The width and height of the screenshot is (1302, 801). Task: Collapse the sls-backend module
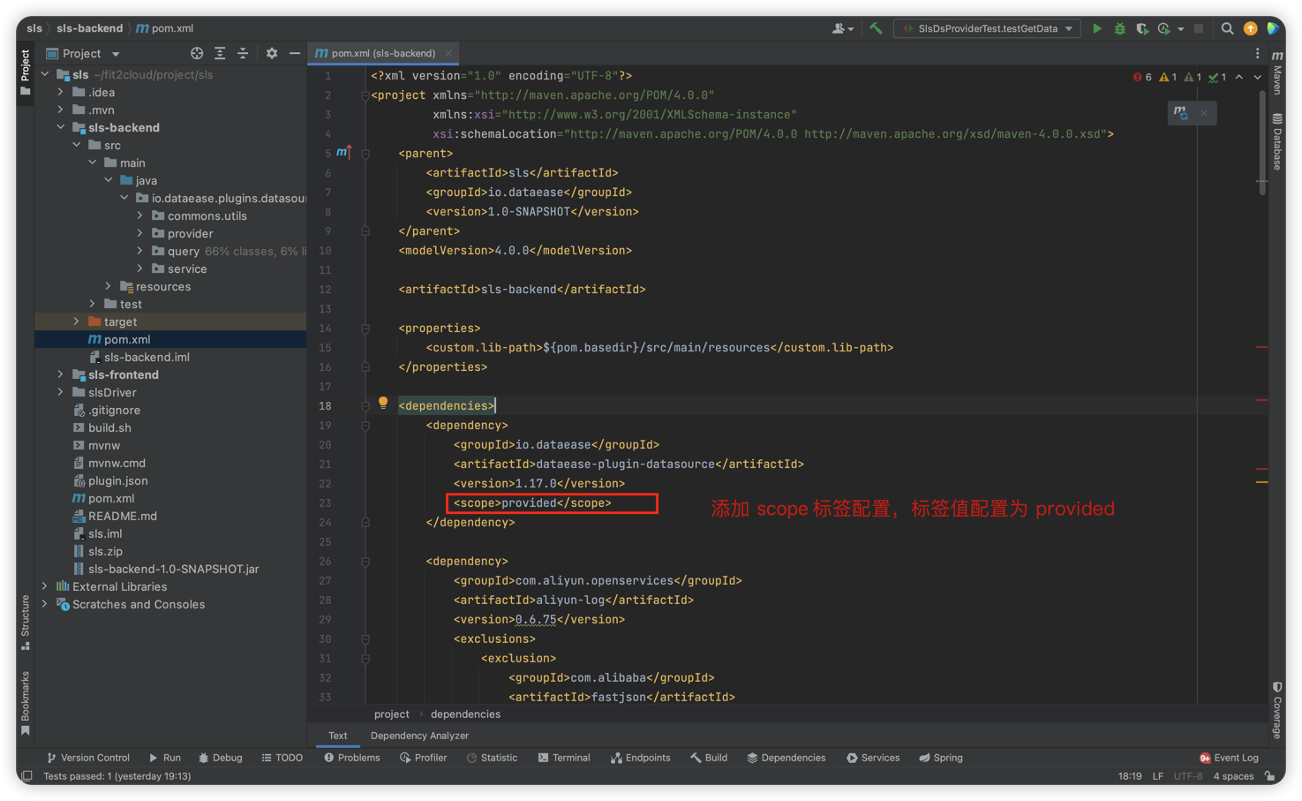pyautogui.click(x=61, y=128)
